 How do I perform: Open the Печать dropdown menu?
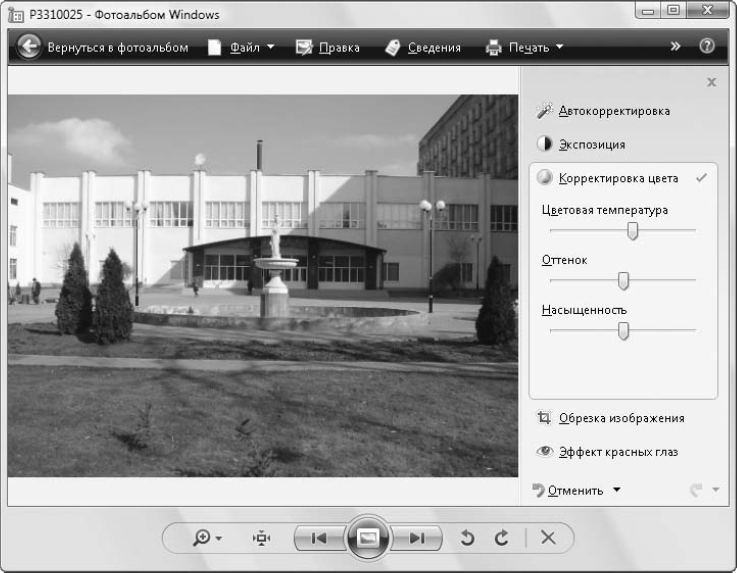tap(525, 47)
